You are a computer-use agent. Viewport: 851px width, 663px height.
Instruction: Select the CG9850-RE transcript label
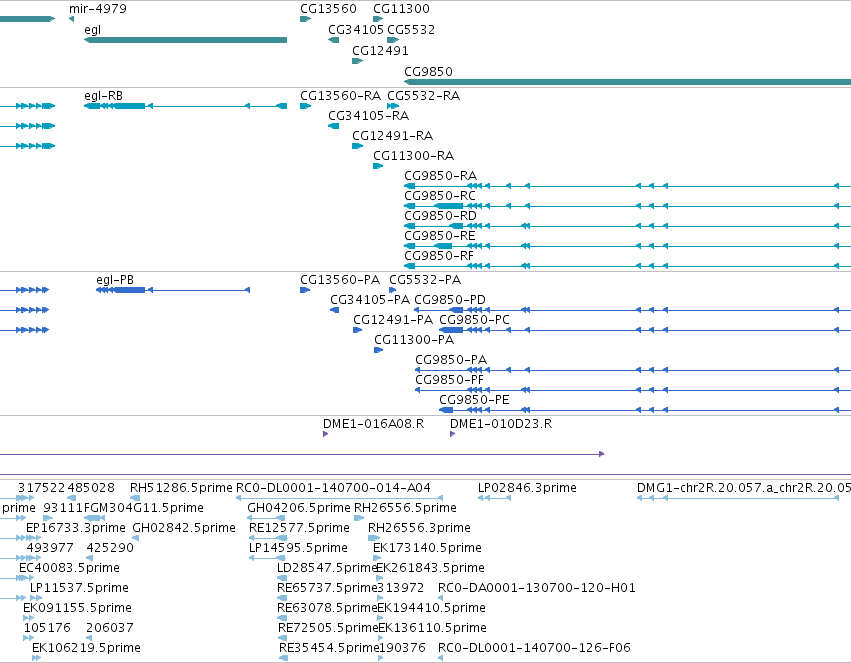point(440,236)
